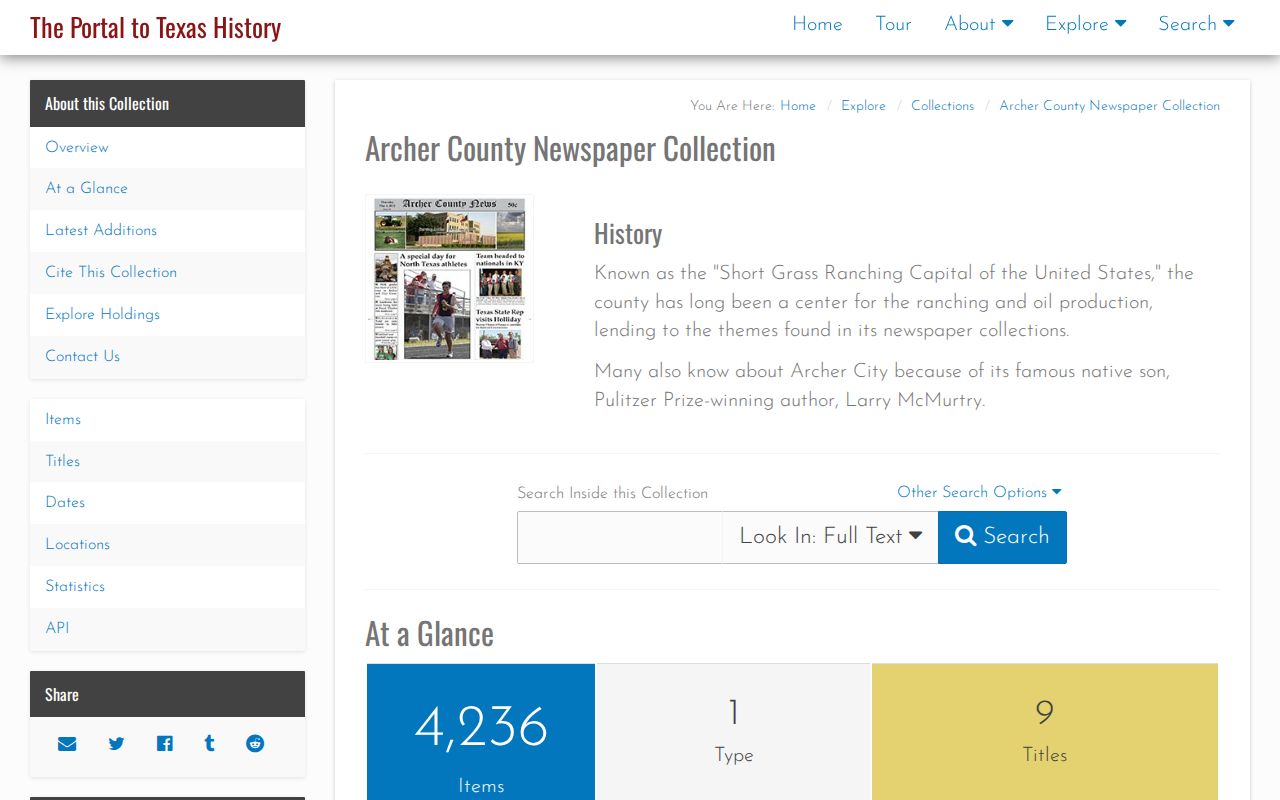Viewport: 1280px width, 800px height.
Task: Open the Tour page
Action: (893, 24)
